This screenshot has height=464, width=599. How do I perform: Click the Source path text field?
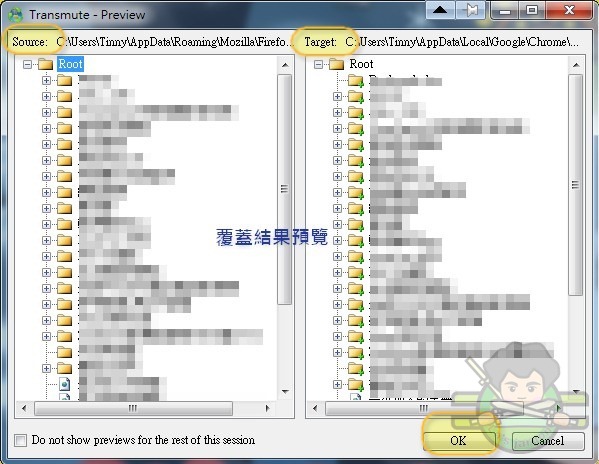(x=175, y=42)
